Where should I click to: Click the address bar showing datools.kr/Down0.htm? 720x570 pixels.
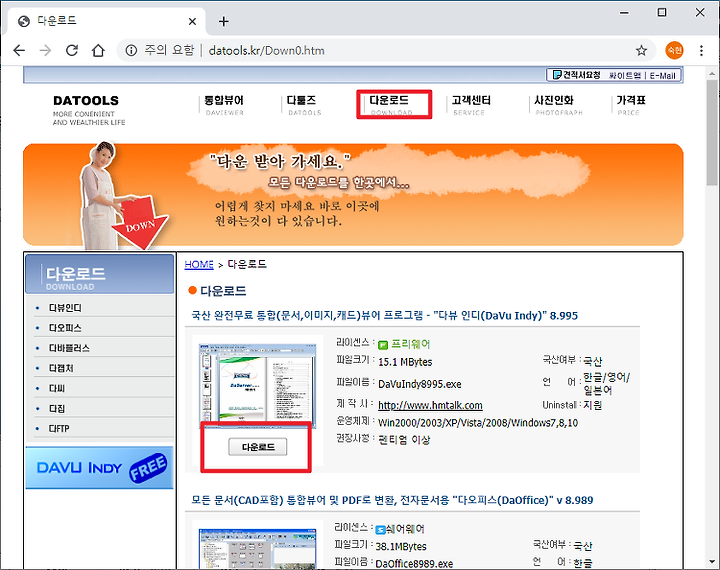(x=385, y=50)
